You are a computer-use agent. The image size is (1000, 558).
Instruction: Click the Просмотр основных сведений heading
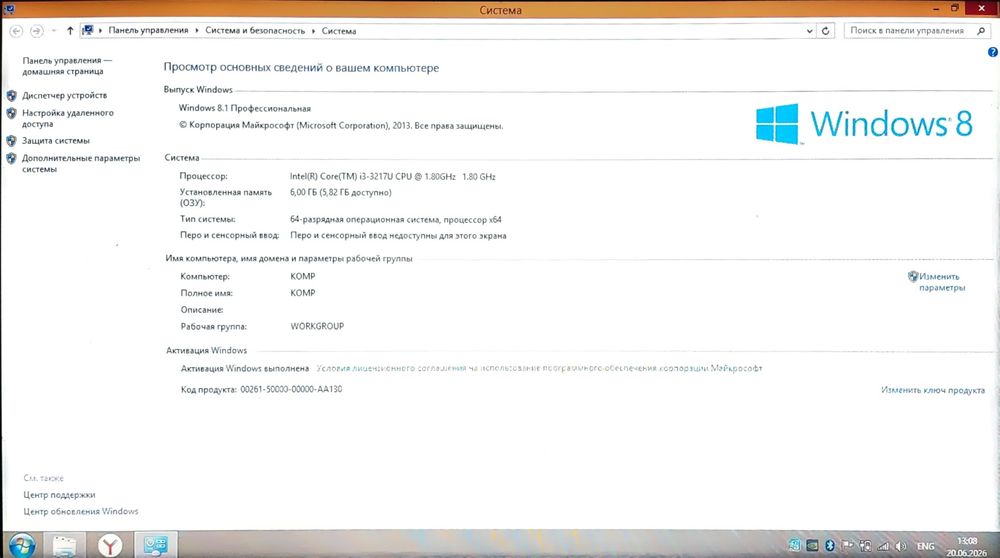[301, 68]
